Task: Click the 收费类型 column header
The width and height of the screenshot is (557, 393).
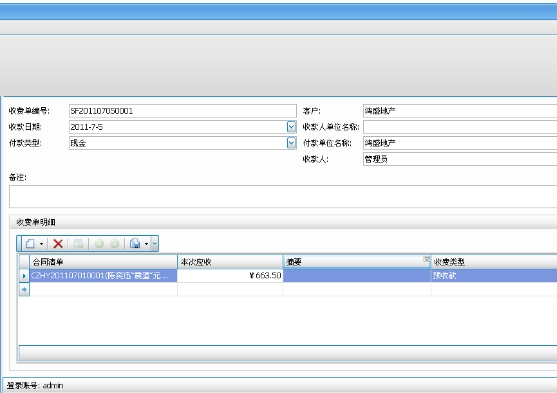Action: click(494, 262)
